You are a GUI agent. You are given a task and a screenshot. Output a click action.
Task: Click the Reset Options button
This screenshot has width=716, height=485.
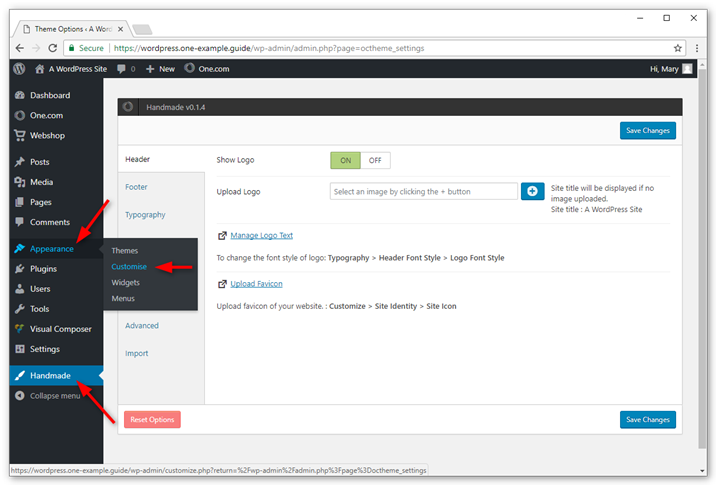[153, 420]
